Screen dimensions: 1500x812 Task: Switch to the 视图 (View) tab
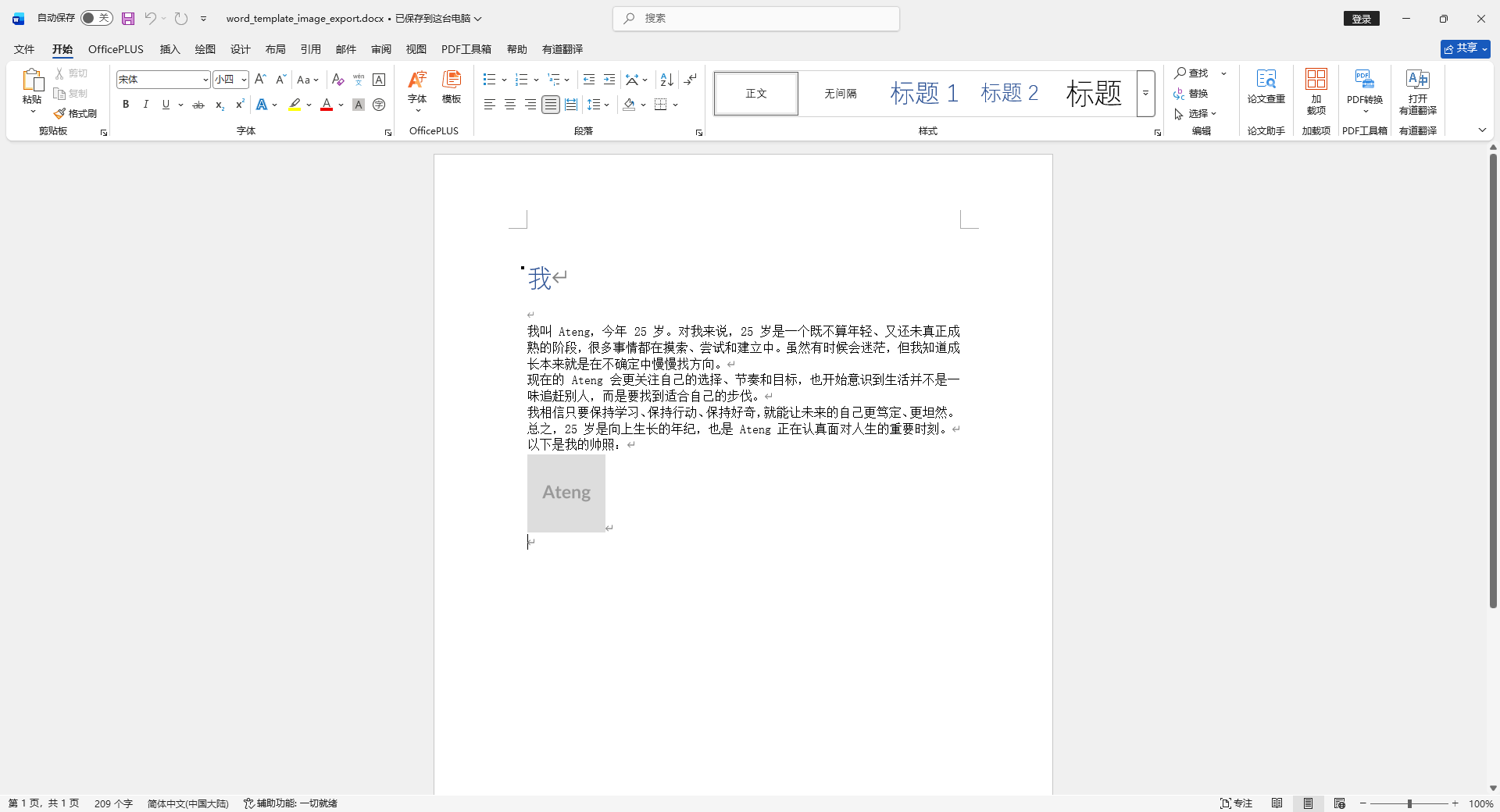tap(416, 49)
